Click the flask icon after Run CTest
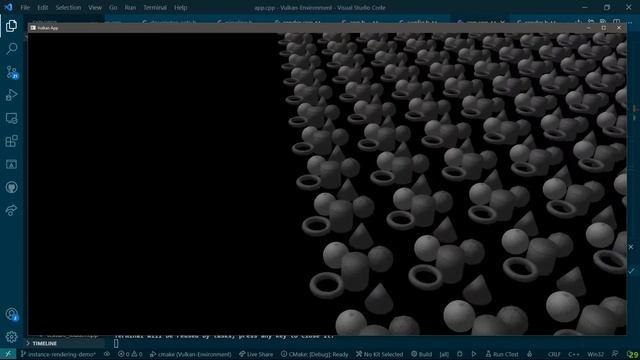Screen dimensions: 640x360 pos(529,354)
